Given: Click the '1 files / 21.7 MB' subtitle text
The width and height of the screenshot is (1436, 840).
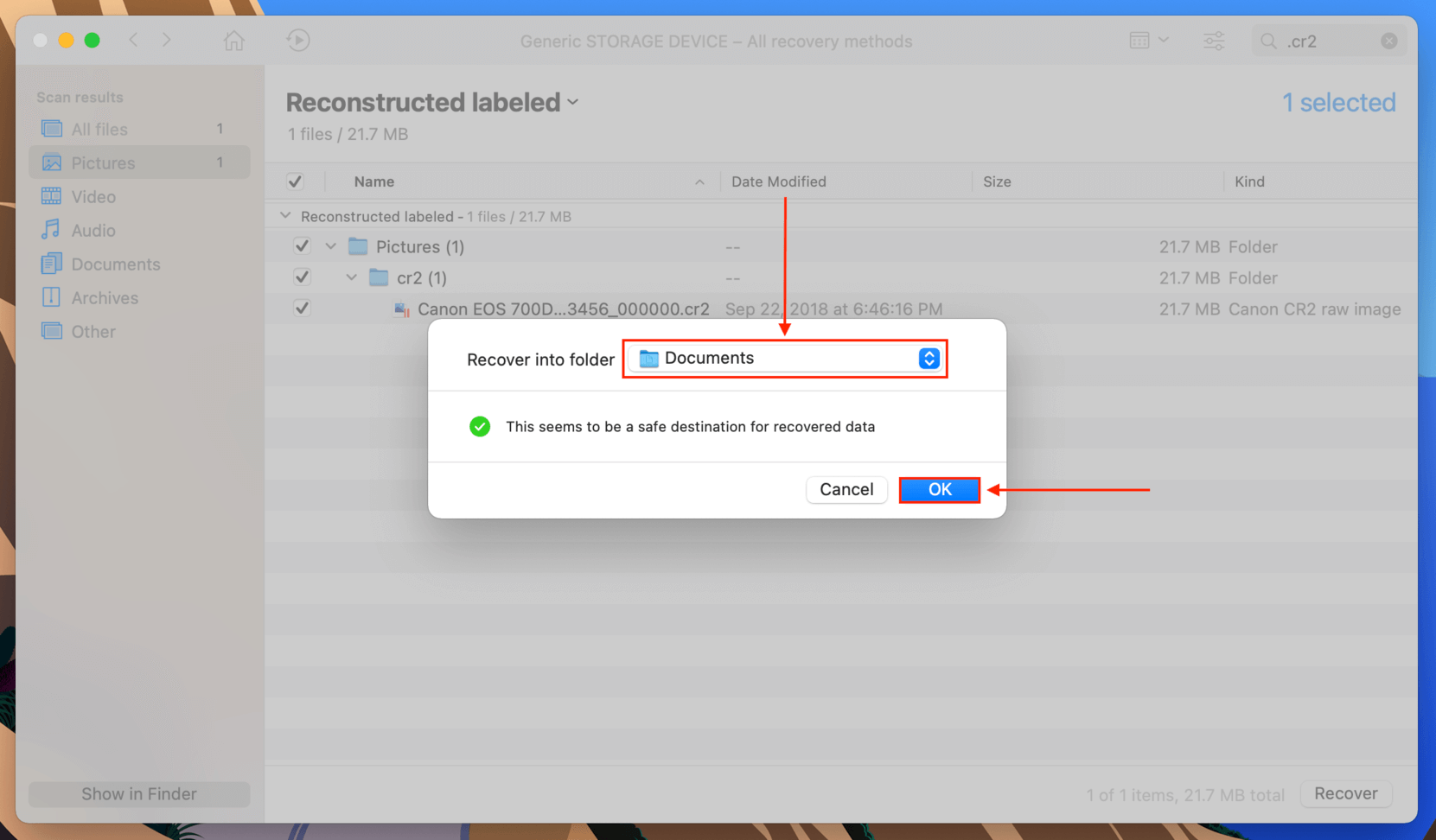Looking at the screenshot, I should click(x=348, y=134).
